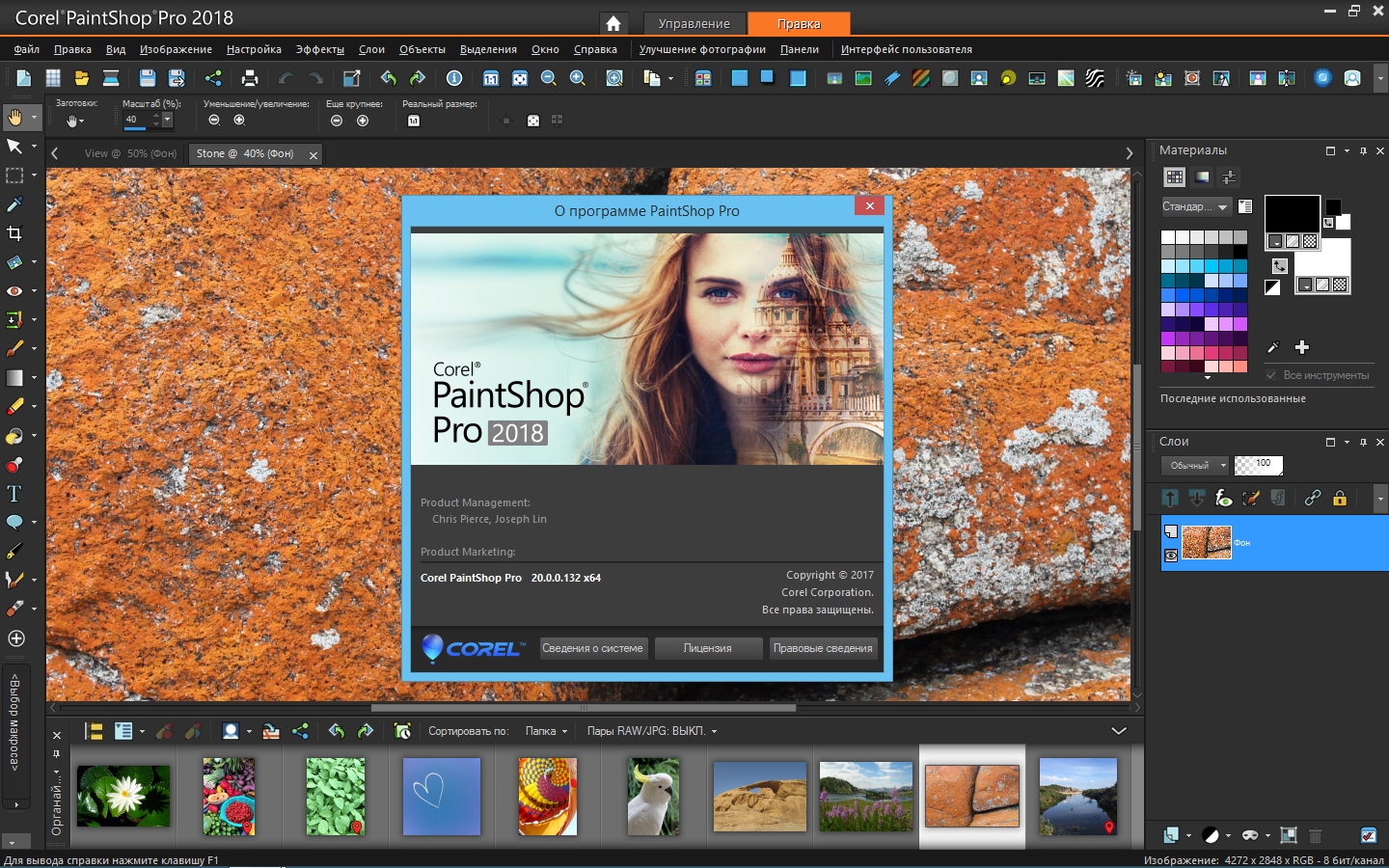Click the Link layers icon in Layers panel
The width and height of the screenshot is (1389, 868).
coord(1312,499)
